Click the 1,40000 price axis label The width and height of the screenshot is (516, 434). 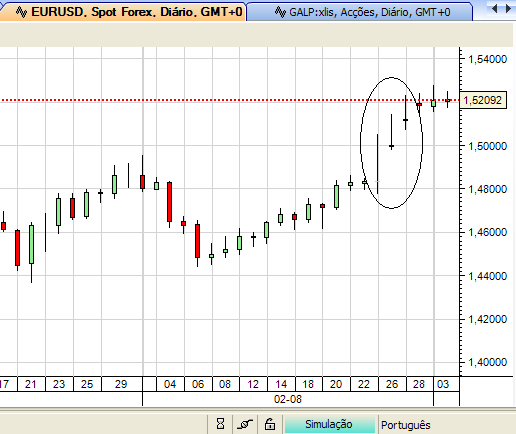coord(487,362)
